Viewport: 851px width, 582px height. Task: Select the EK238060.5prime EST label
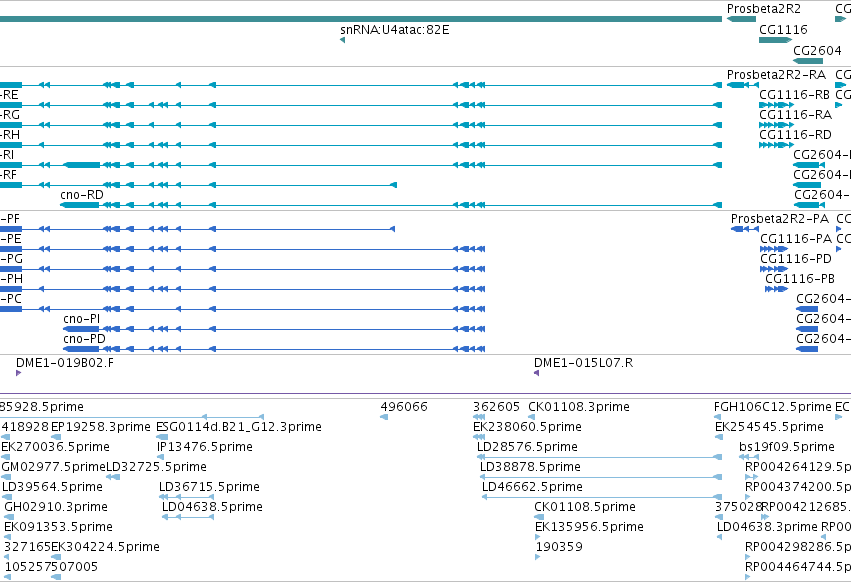click(527, 427)
